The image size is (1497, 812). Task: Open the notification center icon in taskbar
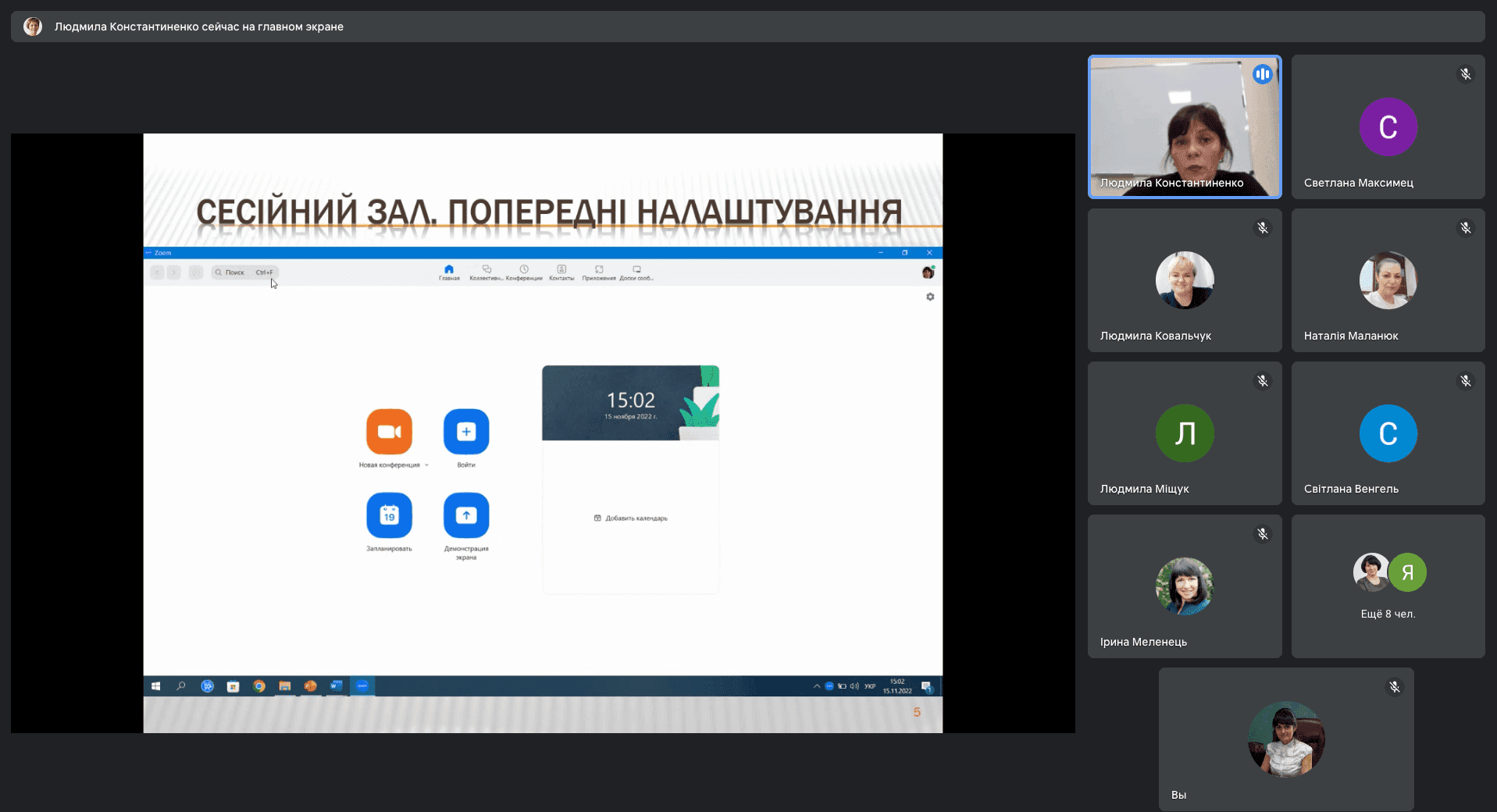pos(926,687)
